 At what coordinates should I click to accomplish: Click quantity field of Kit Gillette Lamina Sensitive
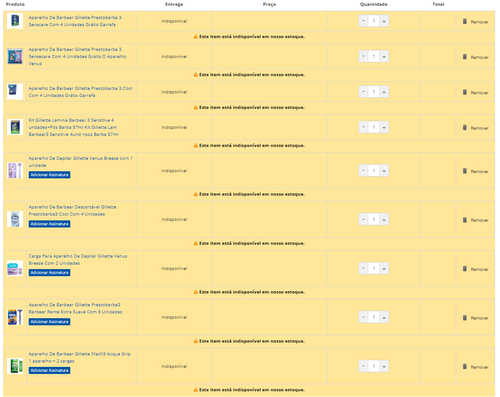374,127
